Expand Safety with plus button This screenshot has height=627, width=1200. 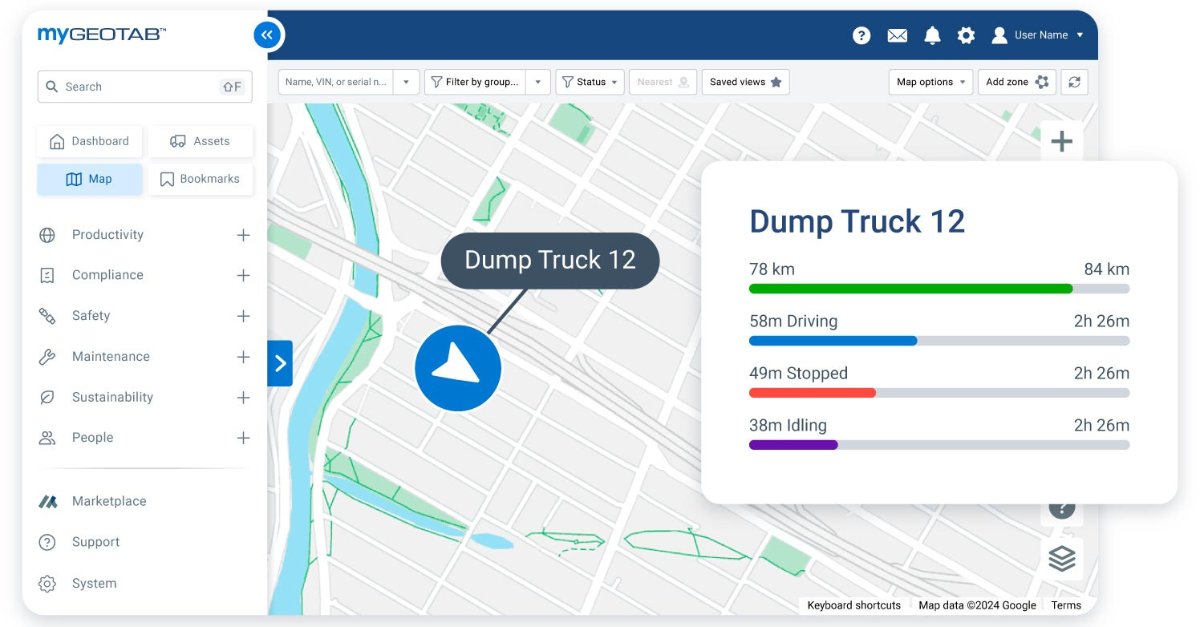tap(243, 316)
